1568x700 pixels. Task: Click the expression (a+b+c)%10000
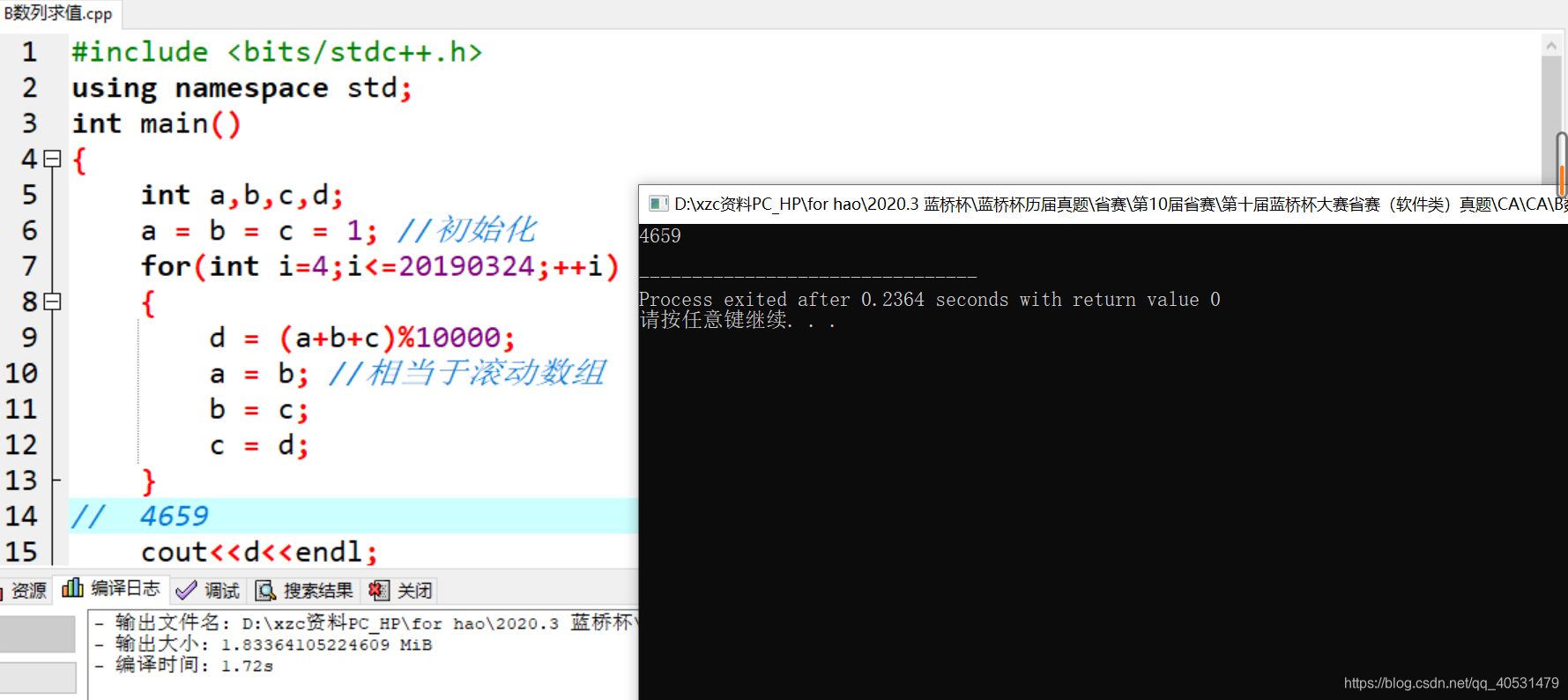390,338
